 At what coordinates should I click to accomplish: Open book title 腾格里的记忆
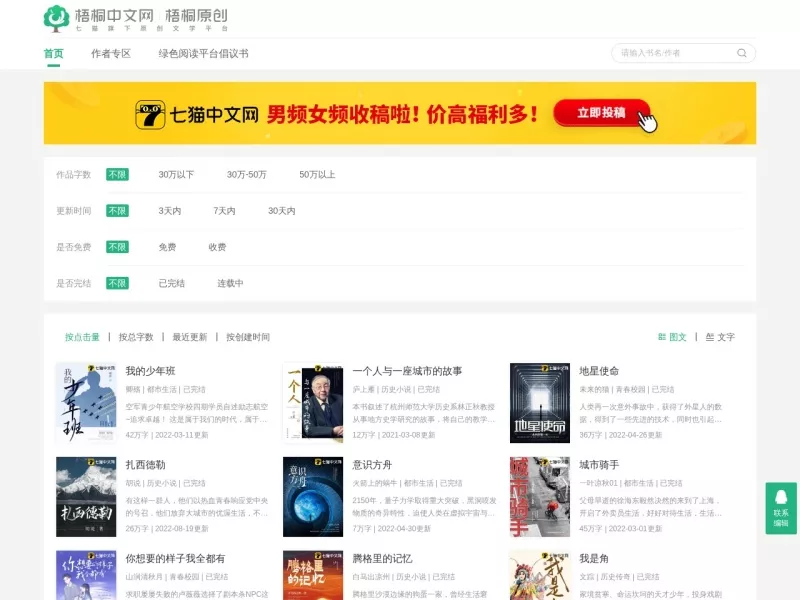382,559
